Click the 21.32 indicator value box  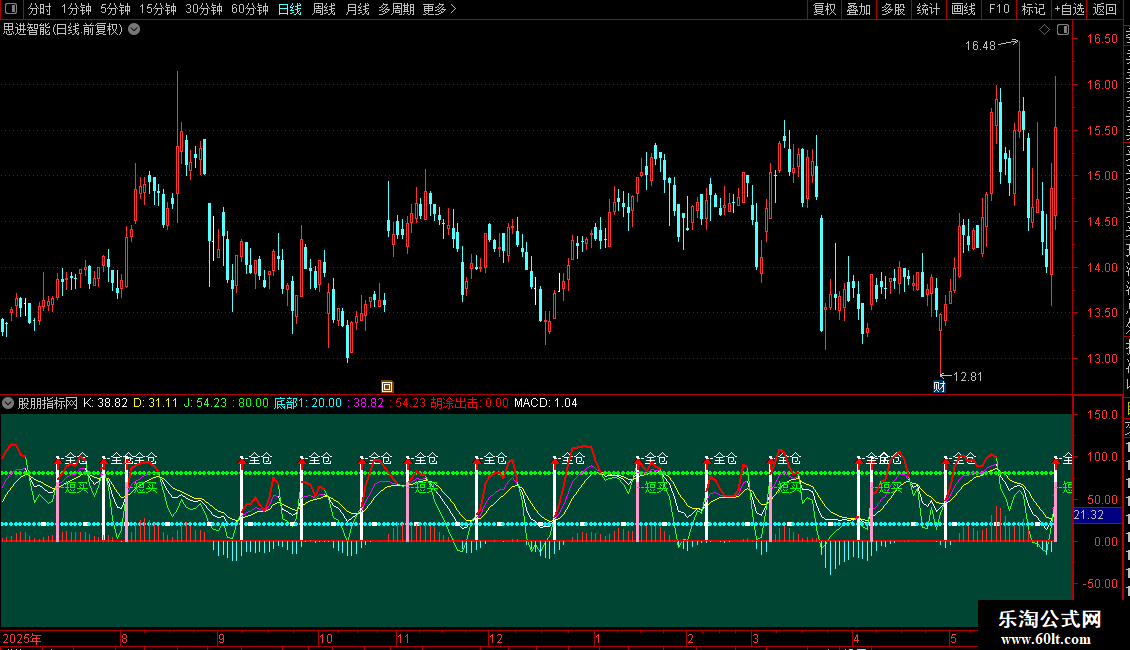pyautogui.click(x=1098, y=515)
